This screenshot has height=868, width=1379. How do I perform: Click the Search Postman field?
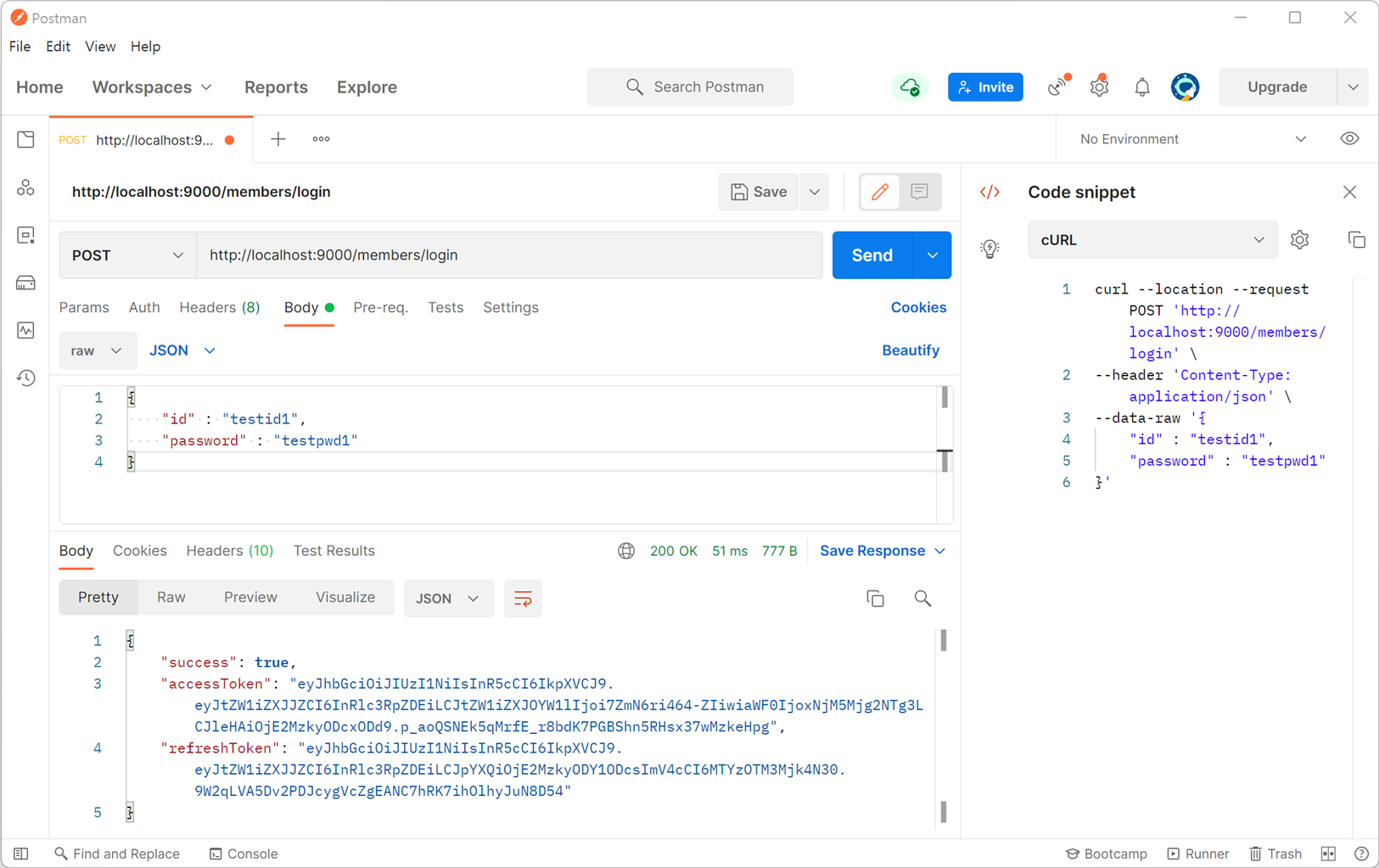690,87
